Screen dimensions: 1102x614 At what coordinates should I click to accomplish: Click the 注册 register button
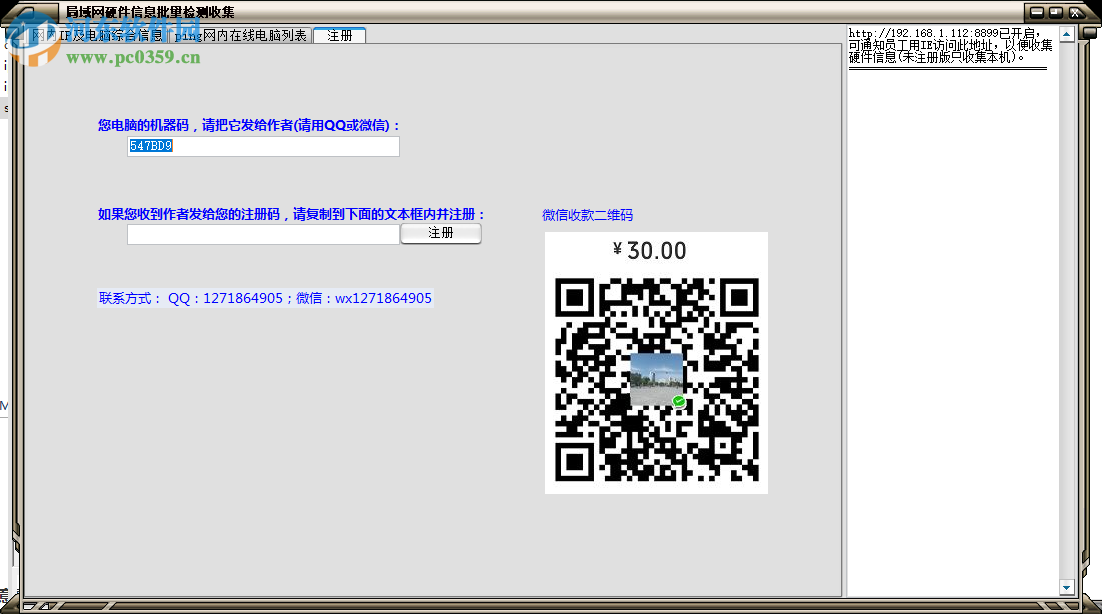(440, 233)
